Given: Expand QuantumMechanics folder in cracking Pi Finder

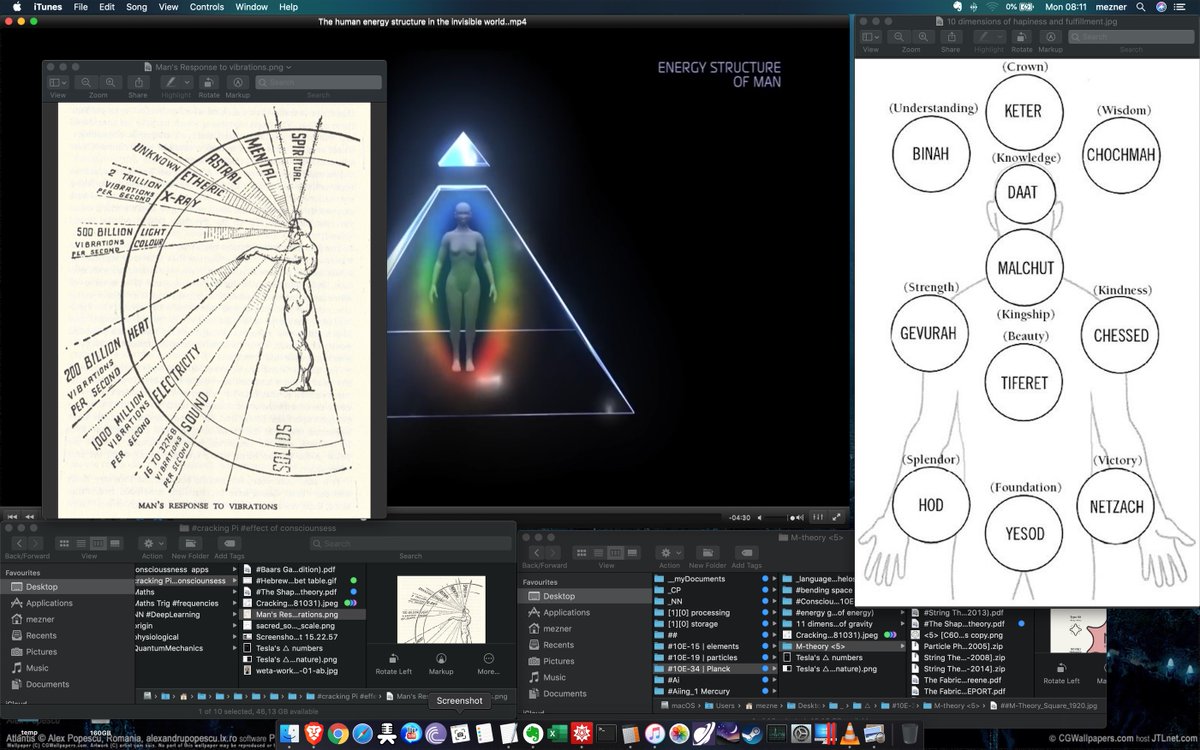Looking at the screenshot, I should 236,647.
